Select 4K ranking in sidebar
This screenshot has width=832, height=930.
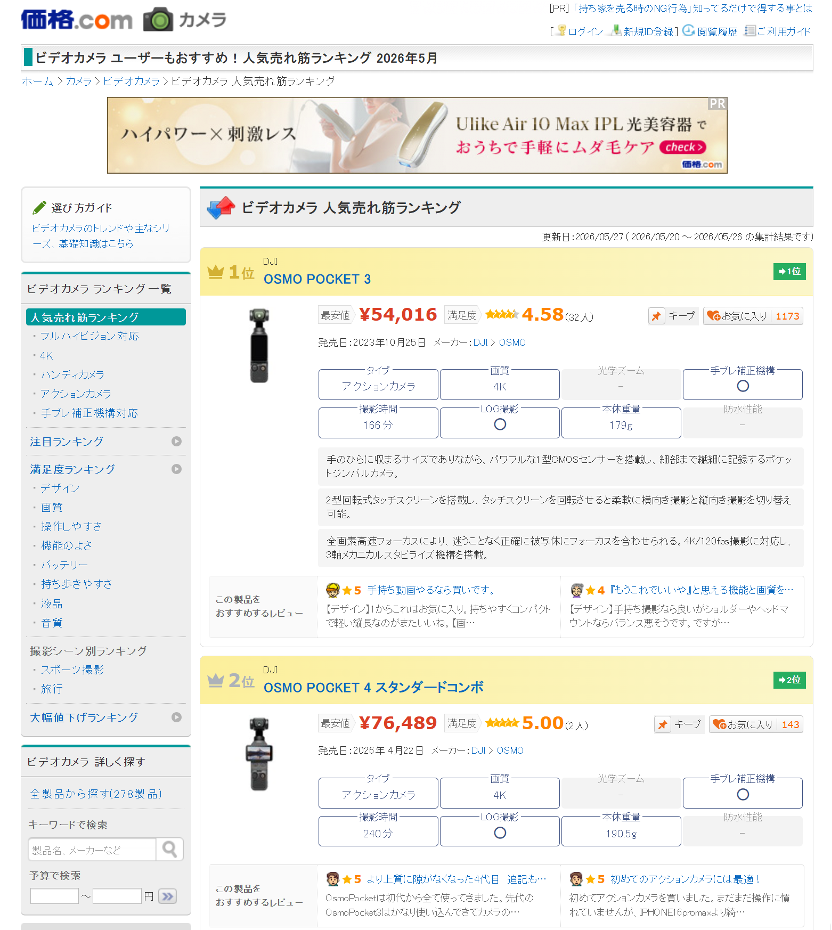click(46, 356)
